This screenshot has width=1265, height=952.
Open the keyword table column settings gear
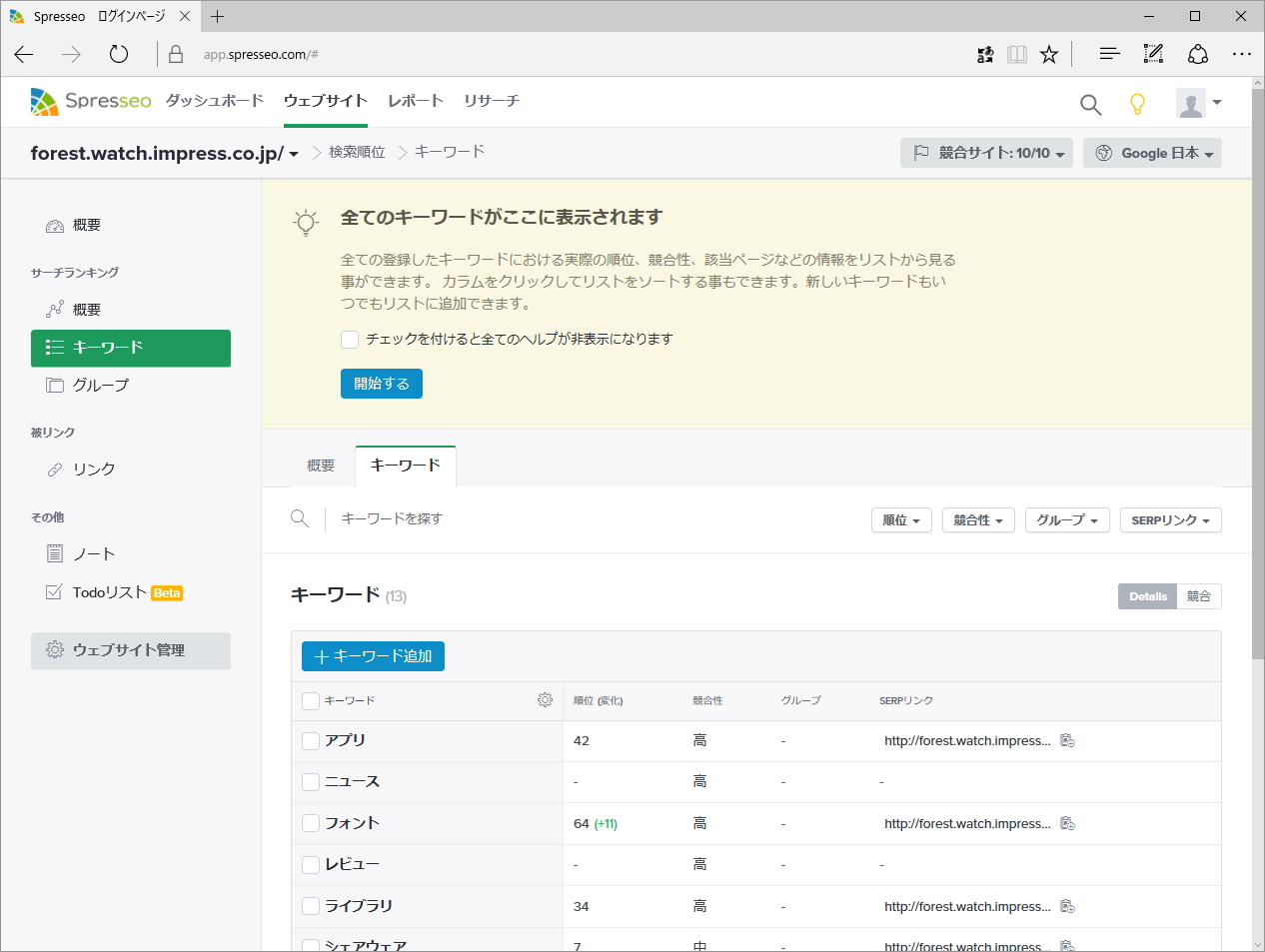(x=545, y=700)
